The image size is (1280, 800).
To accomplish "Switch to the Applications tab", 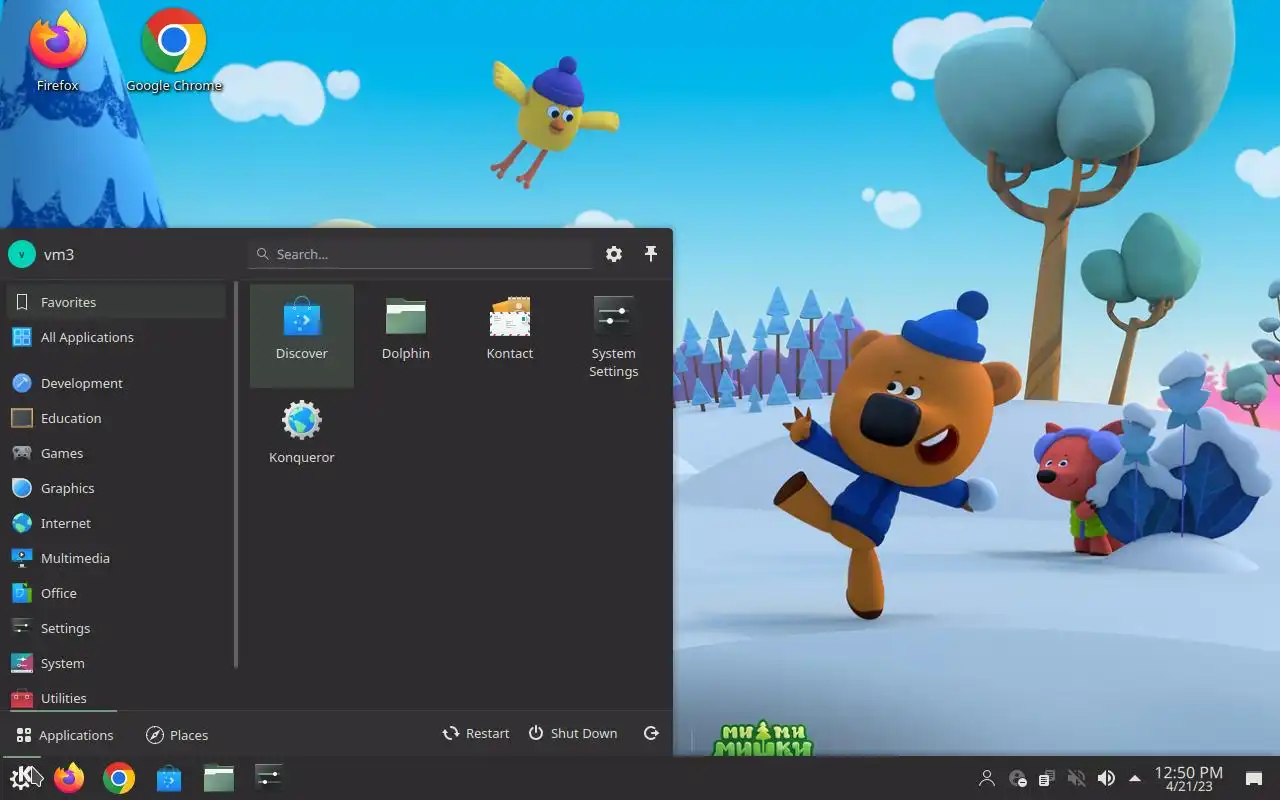I will click(65, 735).
